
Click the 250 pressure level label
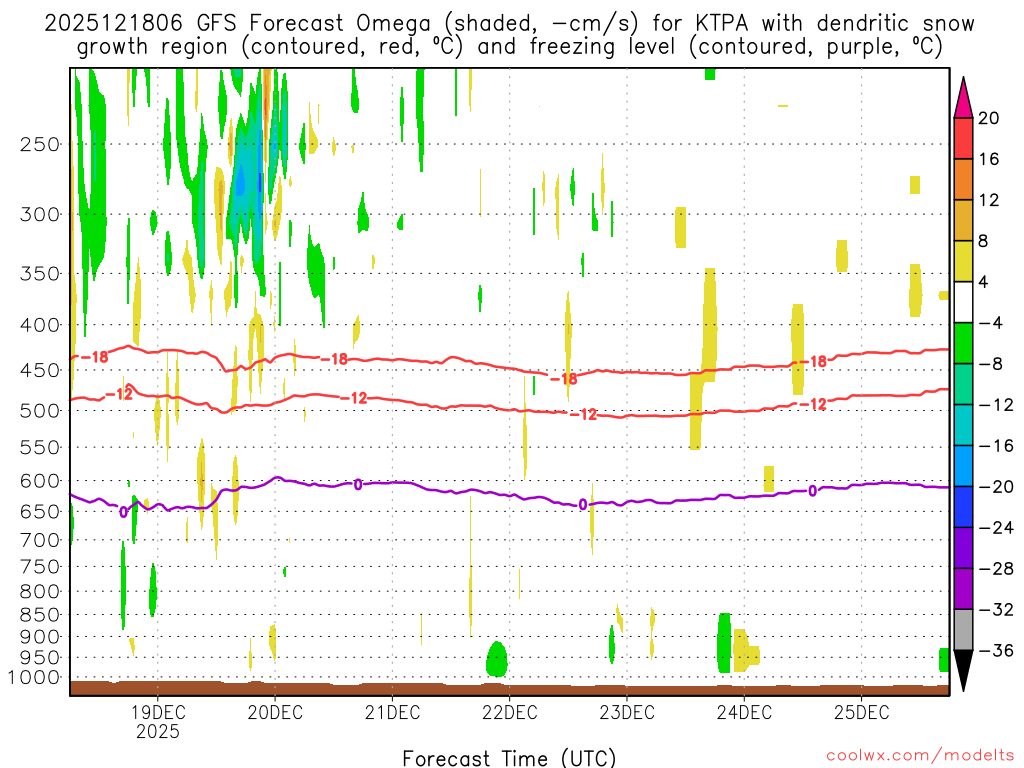pos(40,144)
